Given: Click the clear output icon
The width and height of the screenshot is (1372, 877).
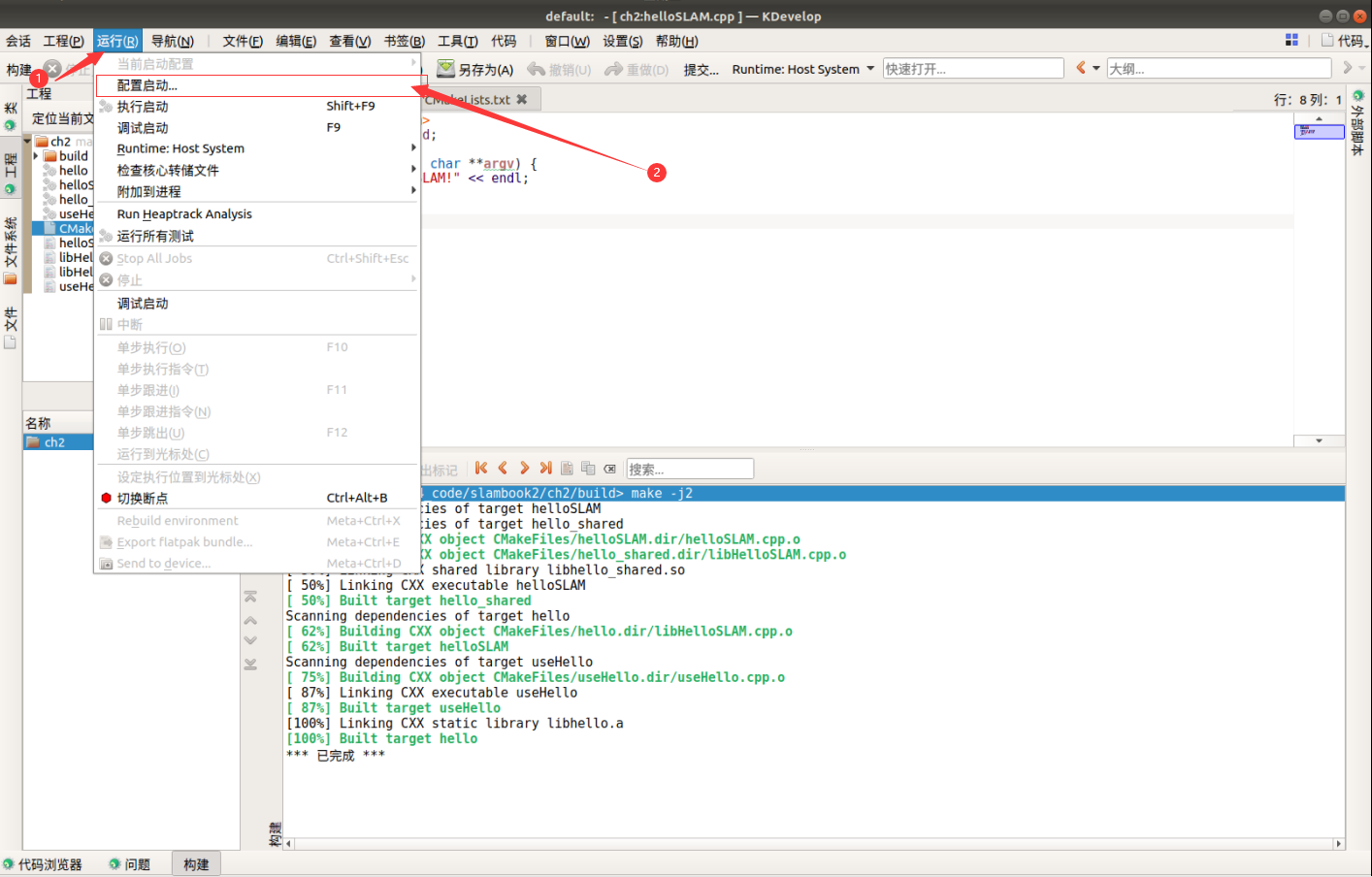Looking at the screenshot, I should tap(609, 468).
